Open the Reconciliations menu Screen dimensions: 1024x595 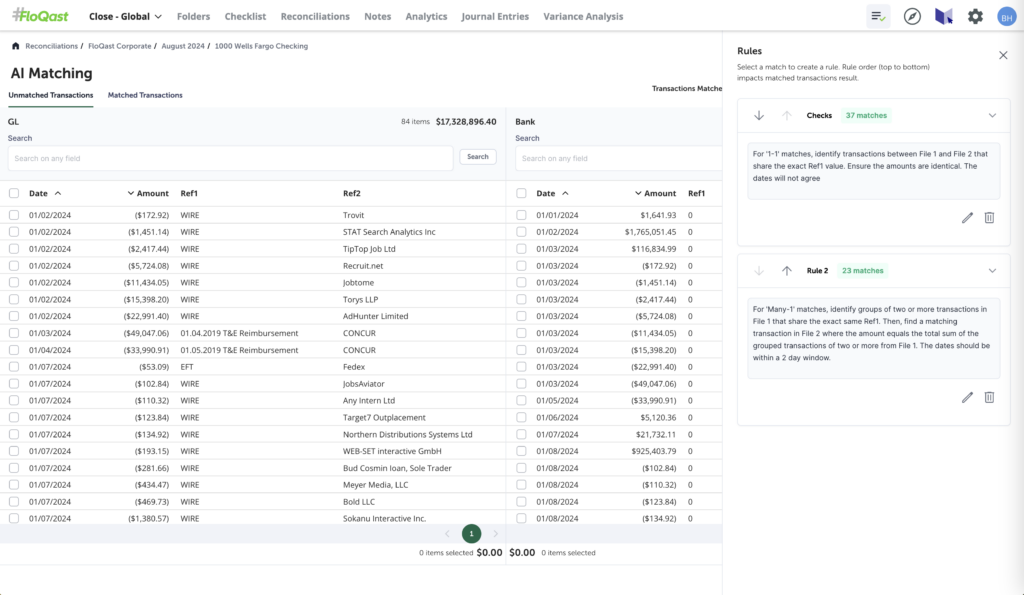[x=315, y=16]
